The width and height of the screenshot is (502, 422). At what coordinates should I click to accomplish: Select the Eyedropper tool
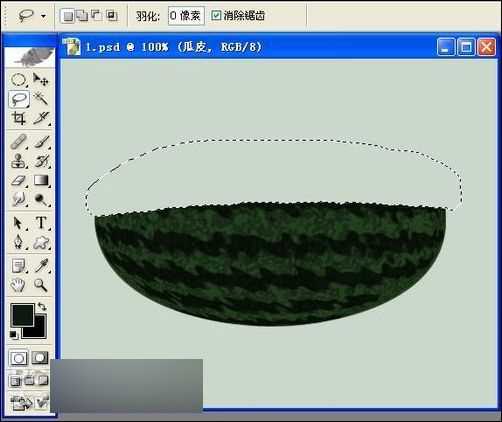click(41, 266)
